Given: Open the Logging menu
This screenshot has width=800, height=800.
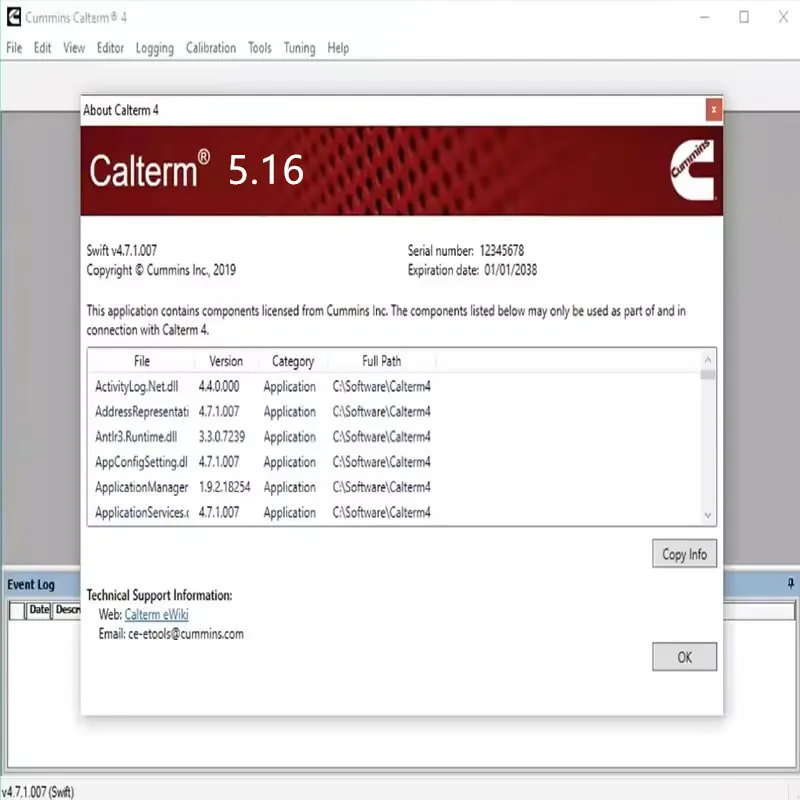Looking at the screenshot, I should [154, 47].
